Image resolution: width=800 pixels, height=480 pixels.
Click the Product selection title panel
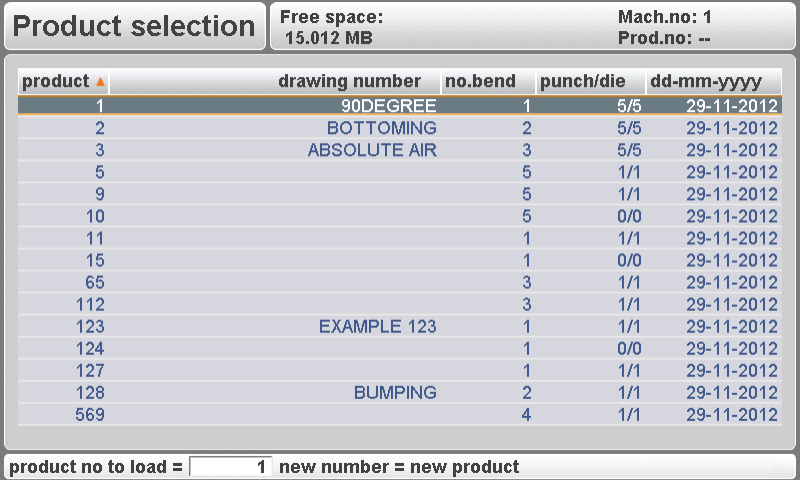134,27
